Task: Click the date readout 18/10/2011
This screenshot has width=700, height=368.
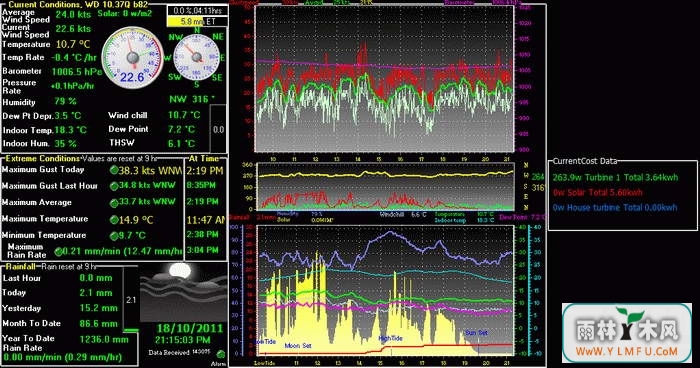Action: (x=190, y=329)
